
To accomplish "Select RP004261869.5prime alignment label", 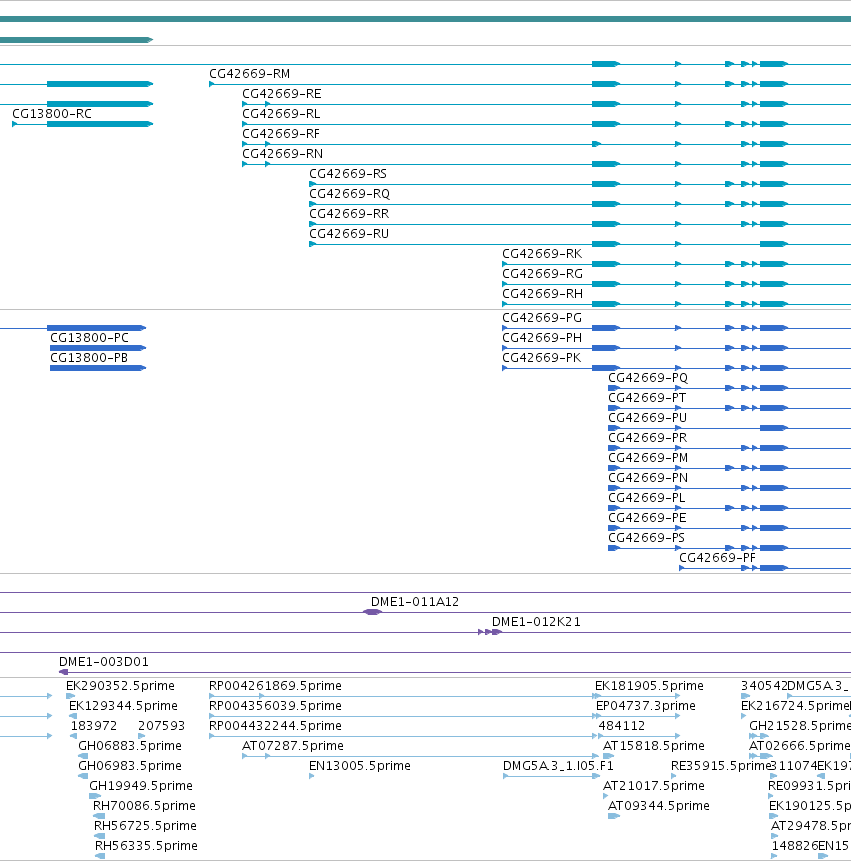I will point(275,686).
